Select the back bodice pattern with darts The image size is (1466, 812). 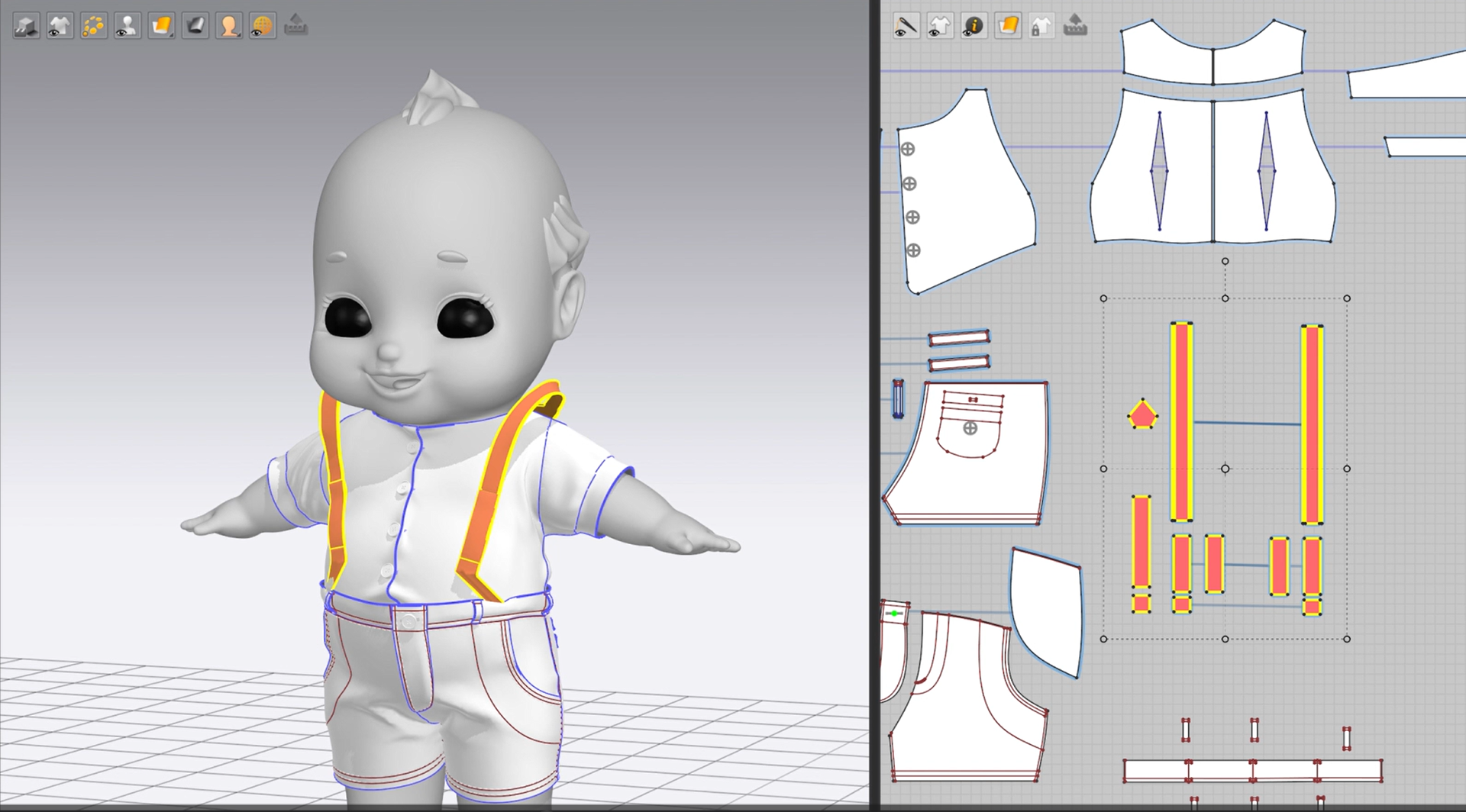click(1213, 168)
